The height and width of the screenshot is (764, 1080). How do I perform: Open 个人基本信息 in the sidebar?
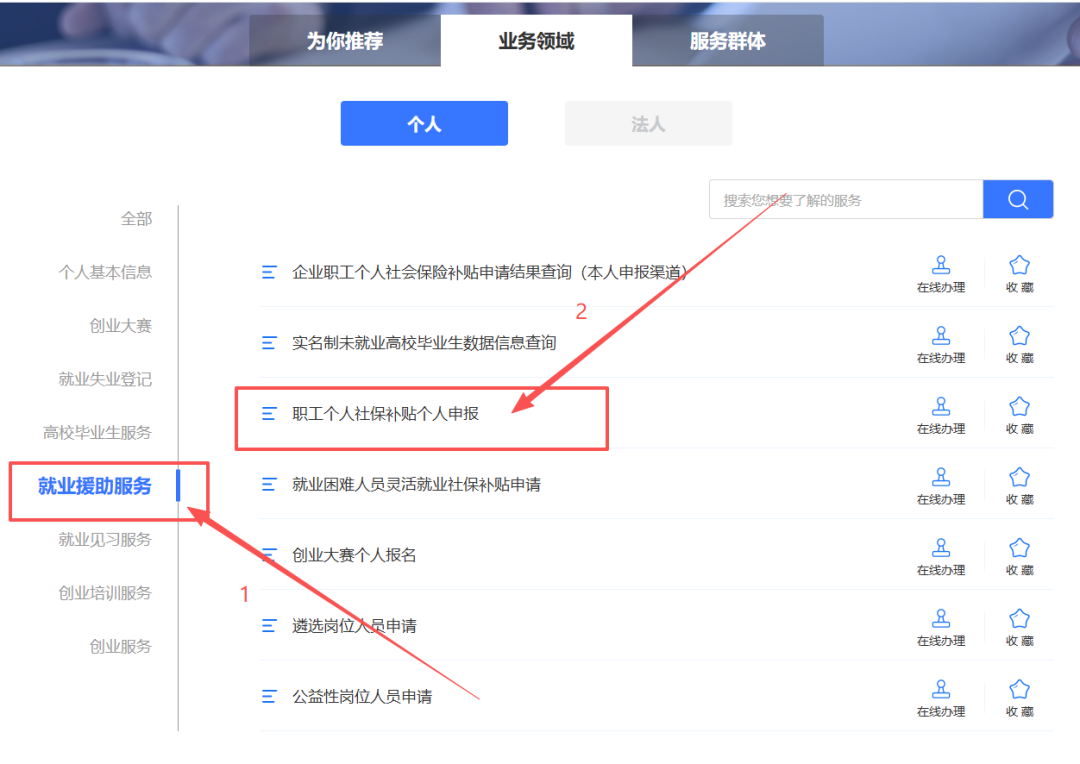(x=105, y=272)
